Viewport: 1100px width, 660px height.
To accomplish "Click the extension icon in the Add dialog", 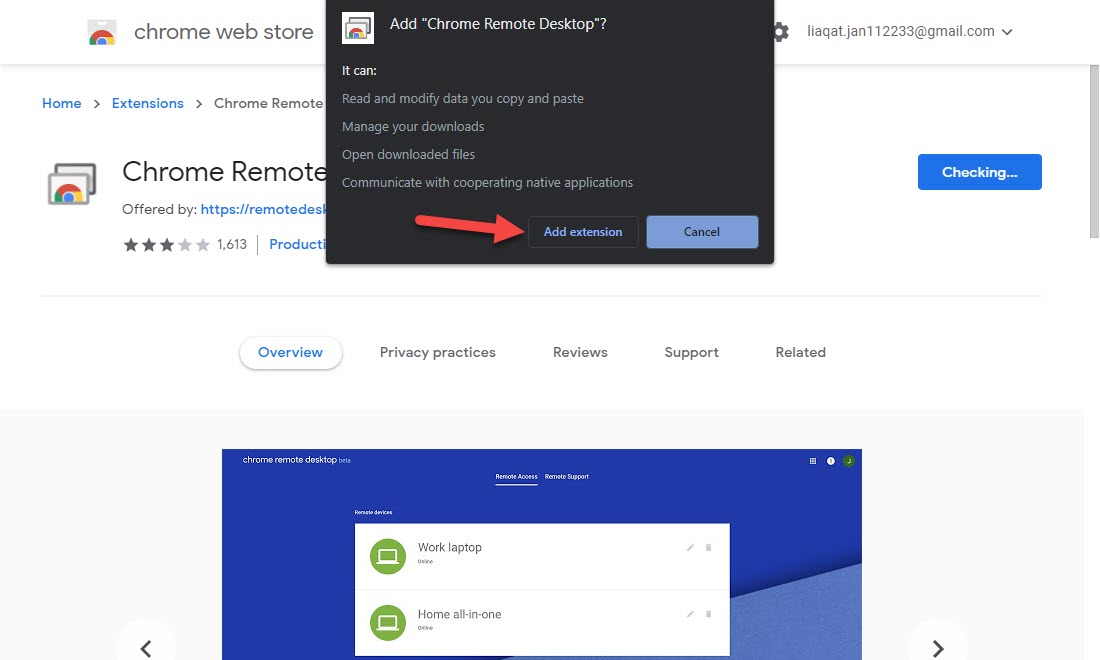I will (358, 27).
